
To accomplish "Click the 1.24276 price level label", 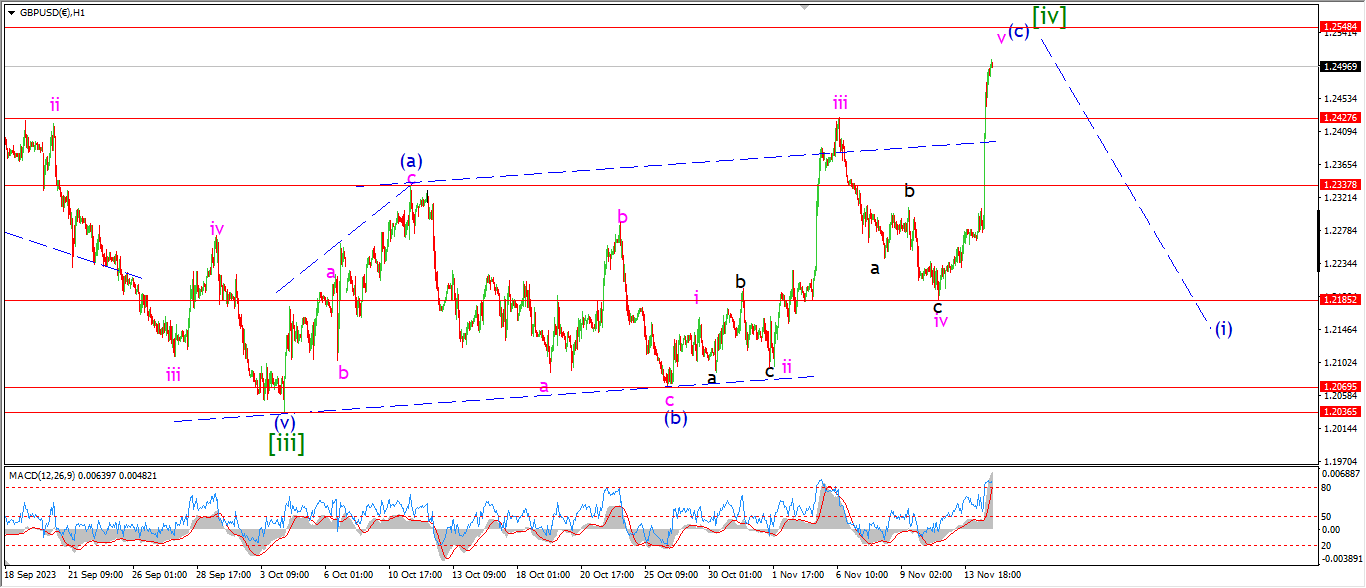I will click(x=1338, y=118).
